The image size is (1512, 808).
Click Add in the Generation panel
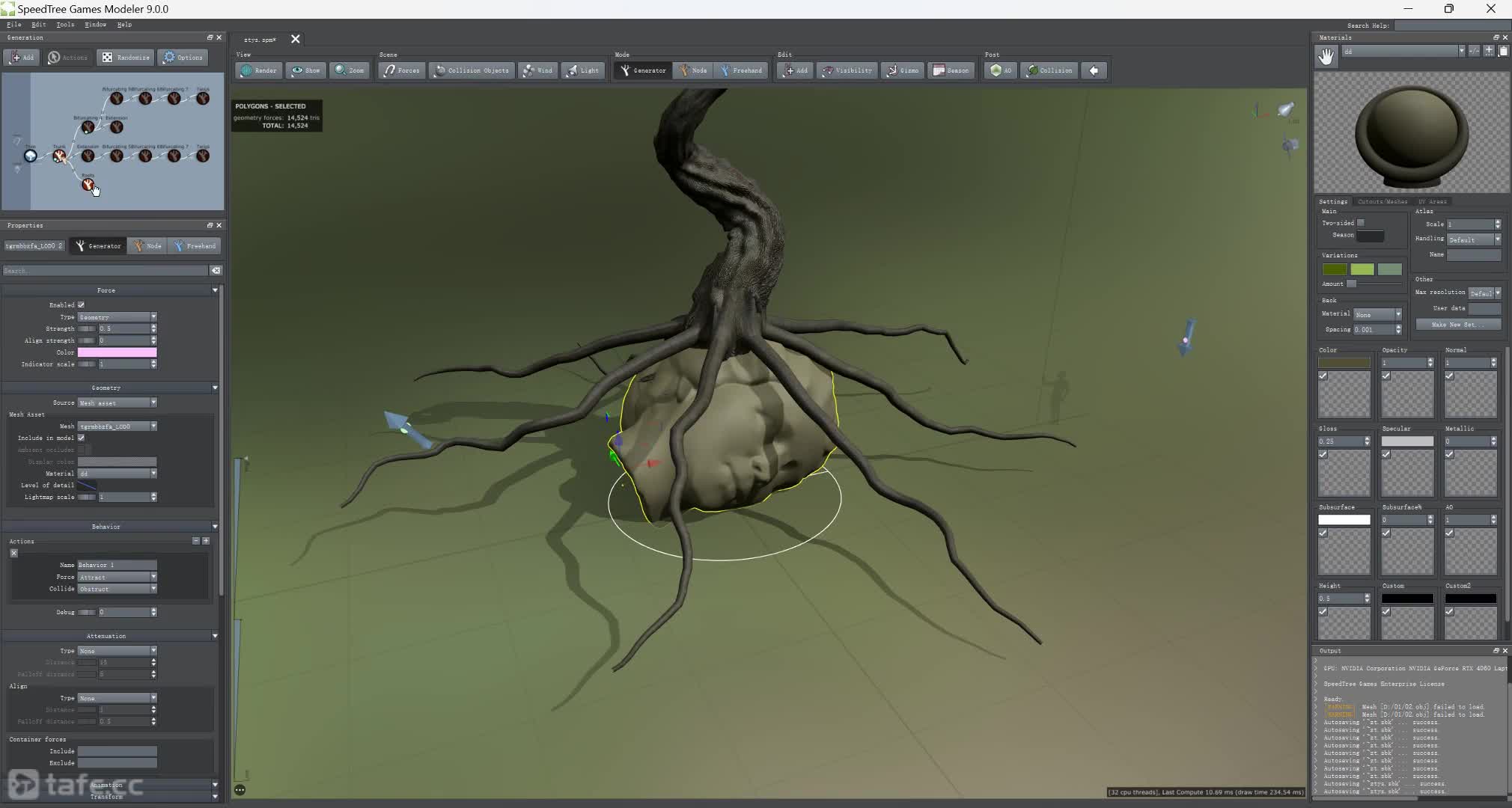click(22, 58)
